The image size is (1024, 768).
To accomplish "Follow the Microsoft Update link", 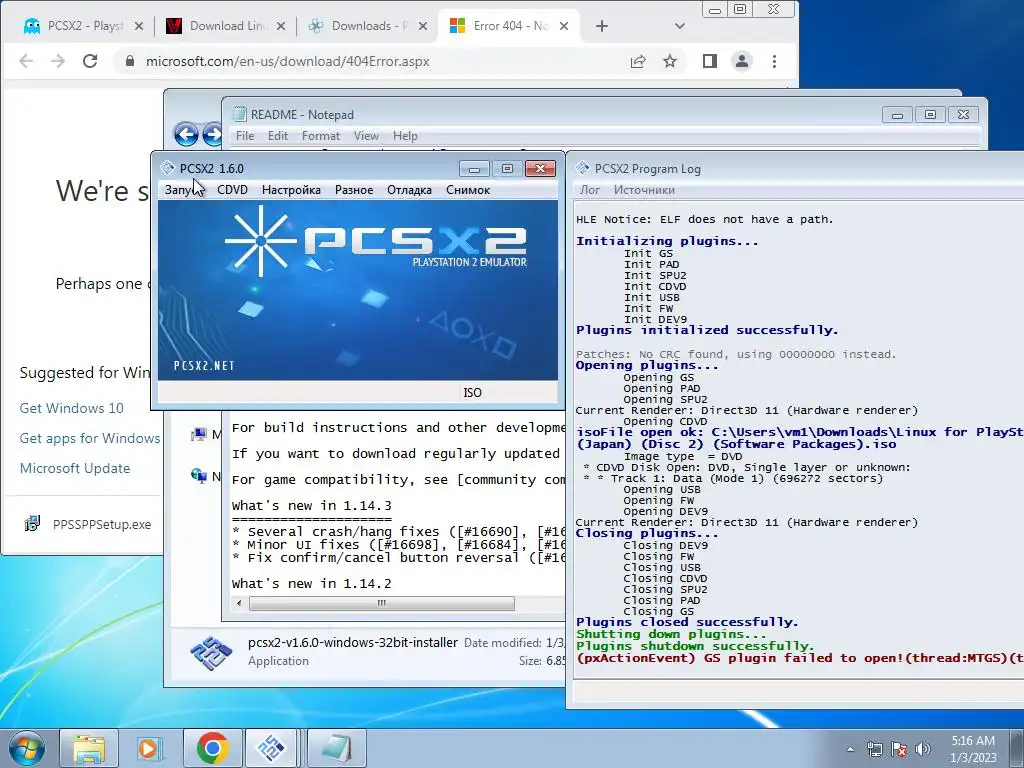I will [x=74, y=468].
